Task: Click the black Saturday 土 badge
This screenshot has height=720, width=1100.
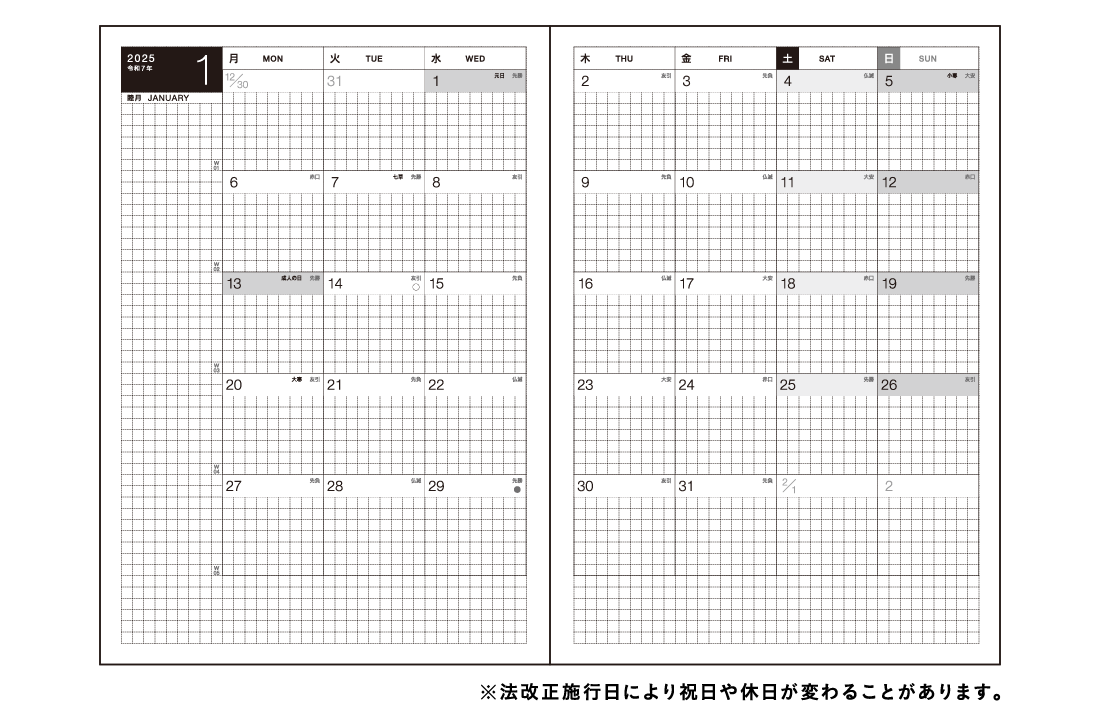Action: (787, 58)
